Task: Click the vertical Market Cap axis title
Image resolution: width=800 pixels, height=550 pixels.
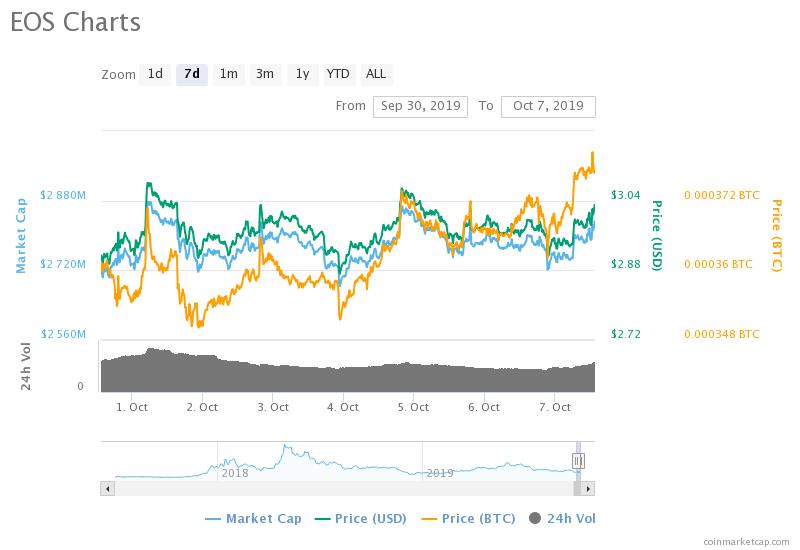Action: click(x=21, y=236)
